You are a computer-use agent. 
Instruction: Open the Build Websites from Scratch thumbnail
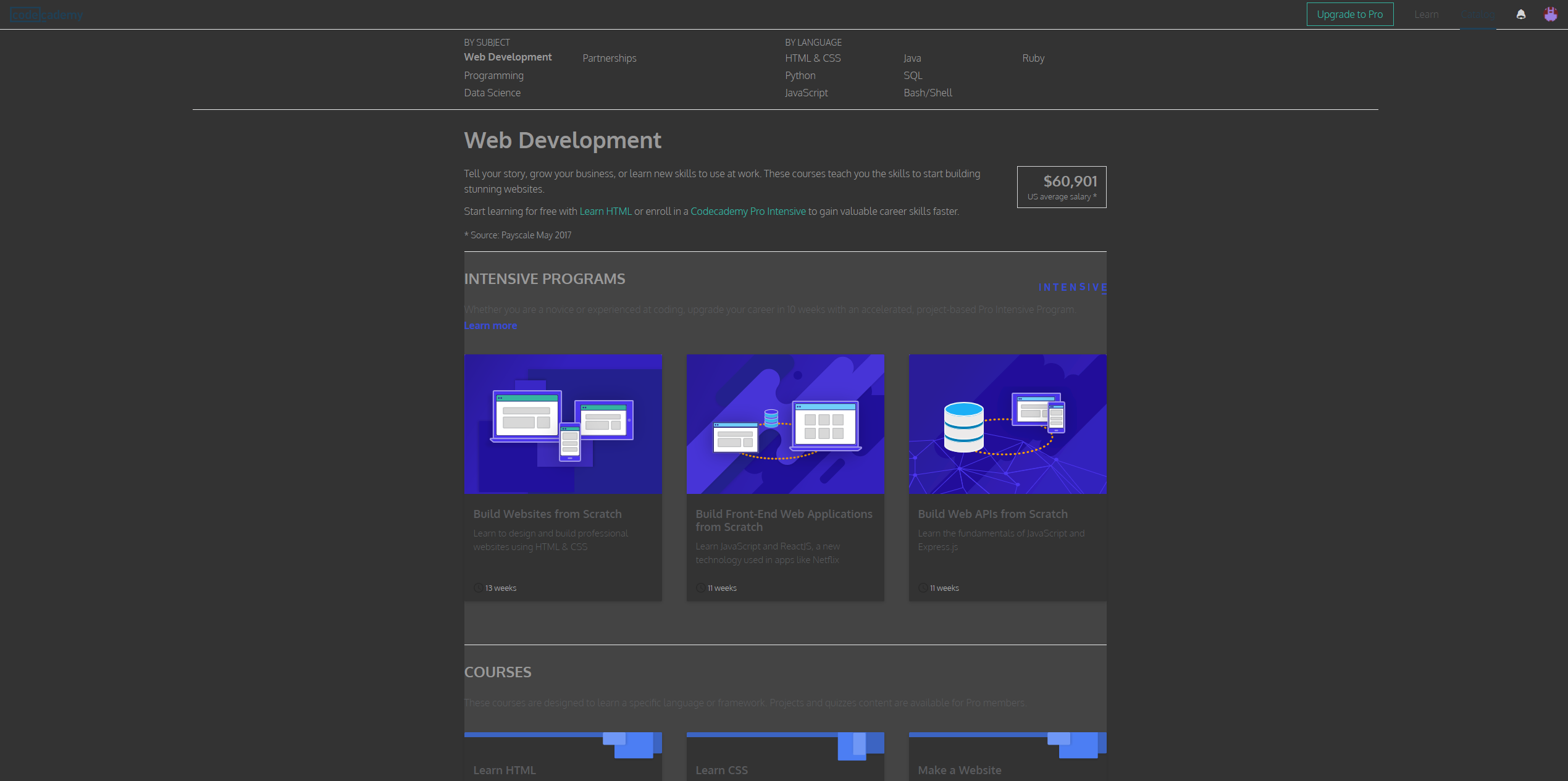coord(563,424)
